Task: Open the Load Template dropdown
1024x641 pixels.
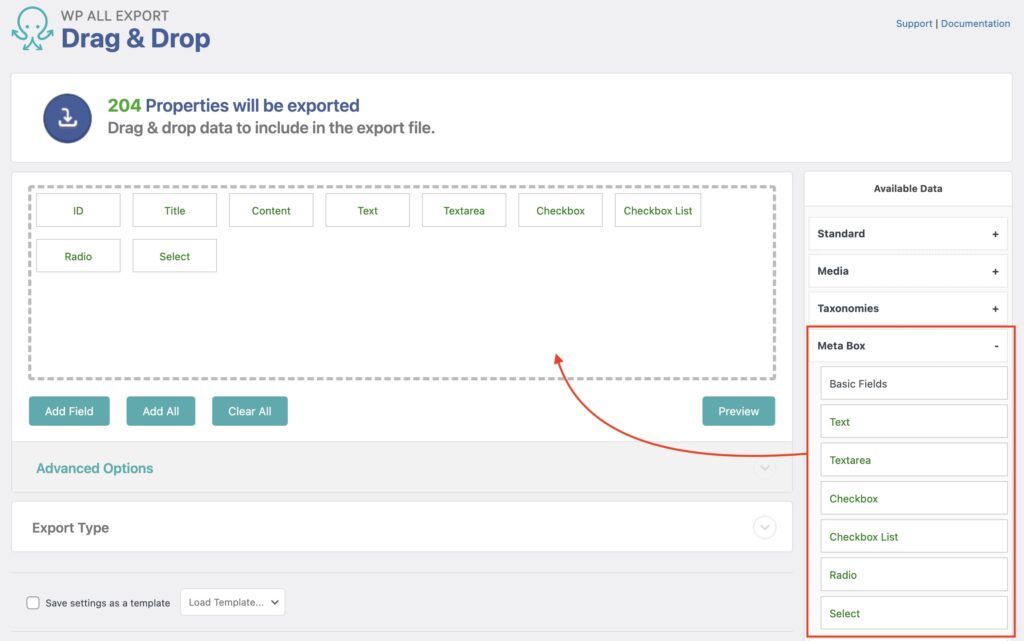Action: coord(232,601)
